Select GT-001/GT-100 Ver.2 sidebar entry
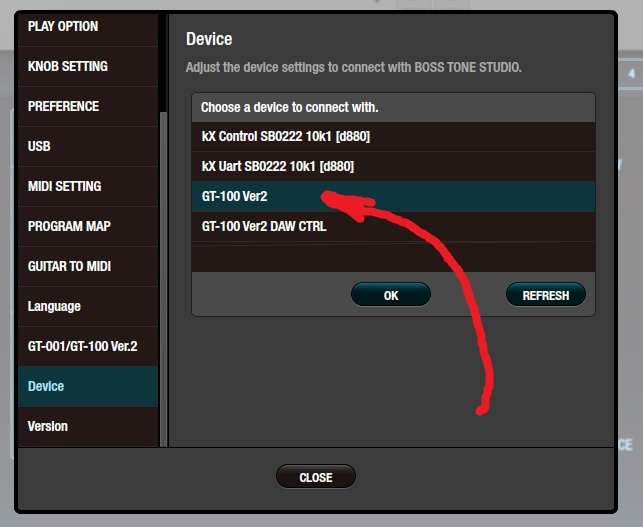Image resolution: width=643 pixels, height=527 pixels. click(x=88, y=346)
